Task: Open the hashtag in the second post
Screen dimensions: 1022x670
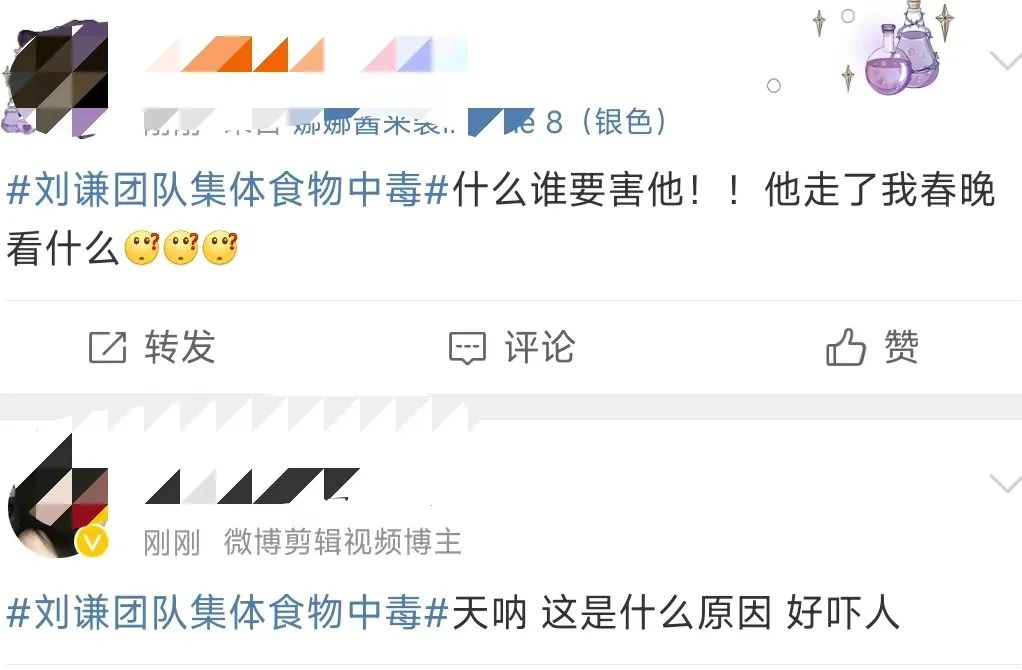Action: 228,613
